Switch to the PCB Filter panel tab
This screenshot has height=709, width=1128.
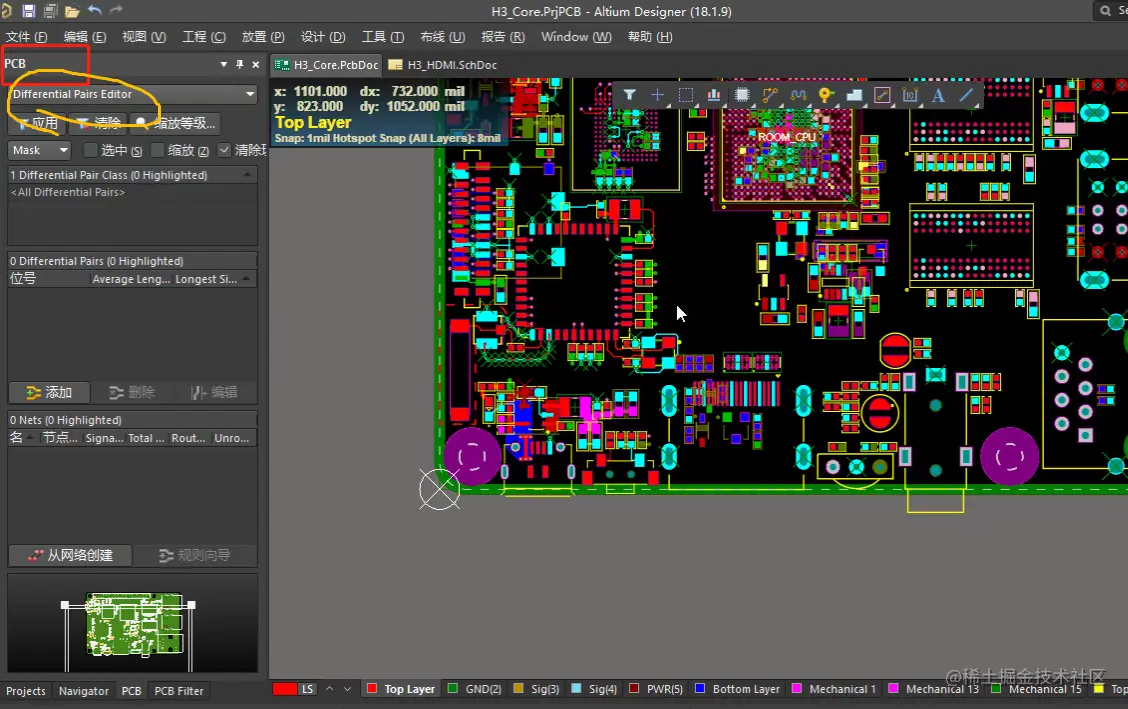click(x=179, y=691)
